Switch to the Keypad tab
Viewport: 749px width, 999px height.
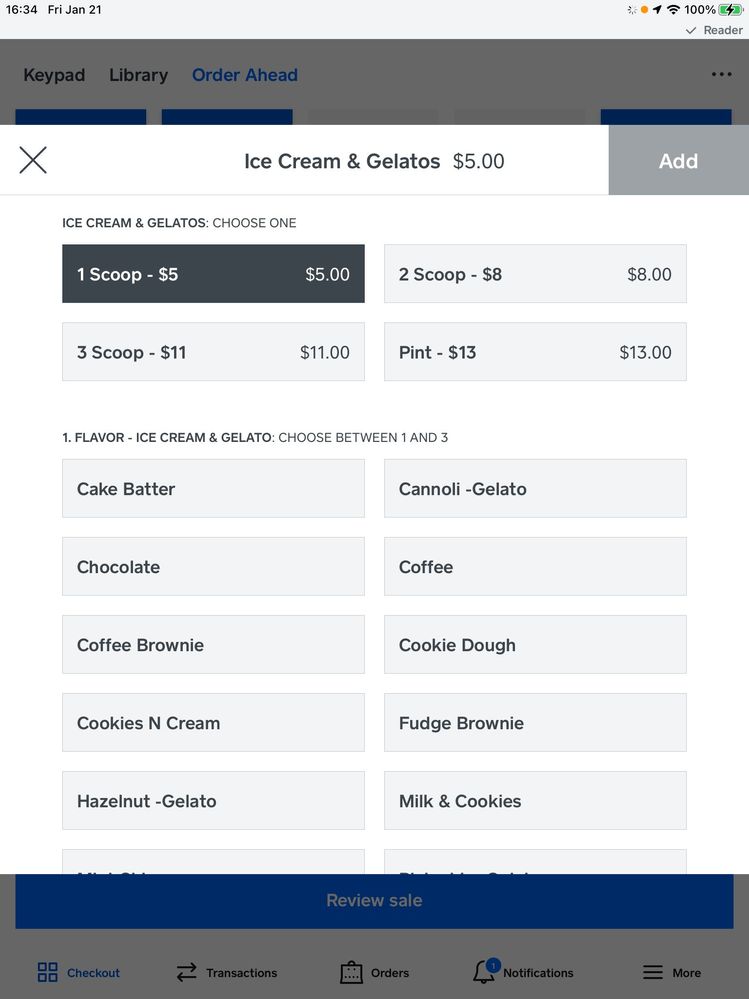(x=54, y=75)
